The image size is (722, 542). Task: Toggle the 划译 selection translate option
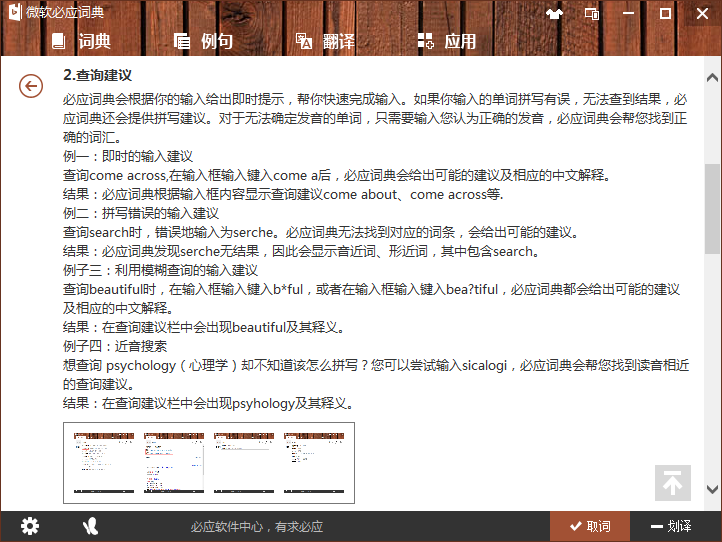(x=671, y=526)
